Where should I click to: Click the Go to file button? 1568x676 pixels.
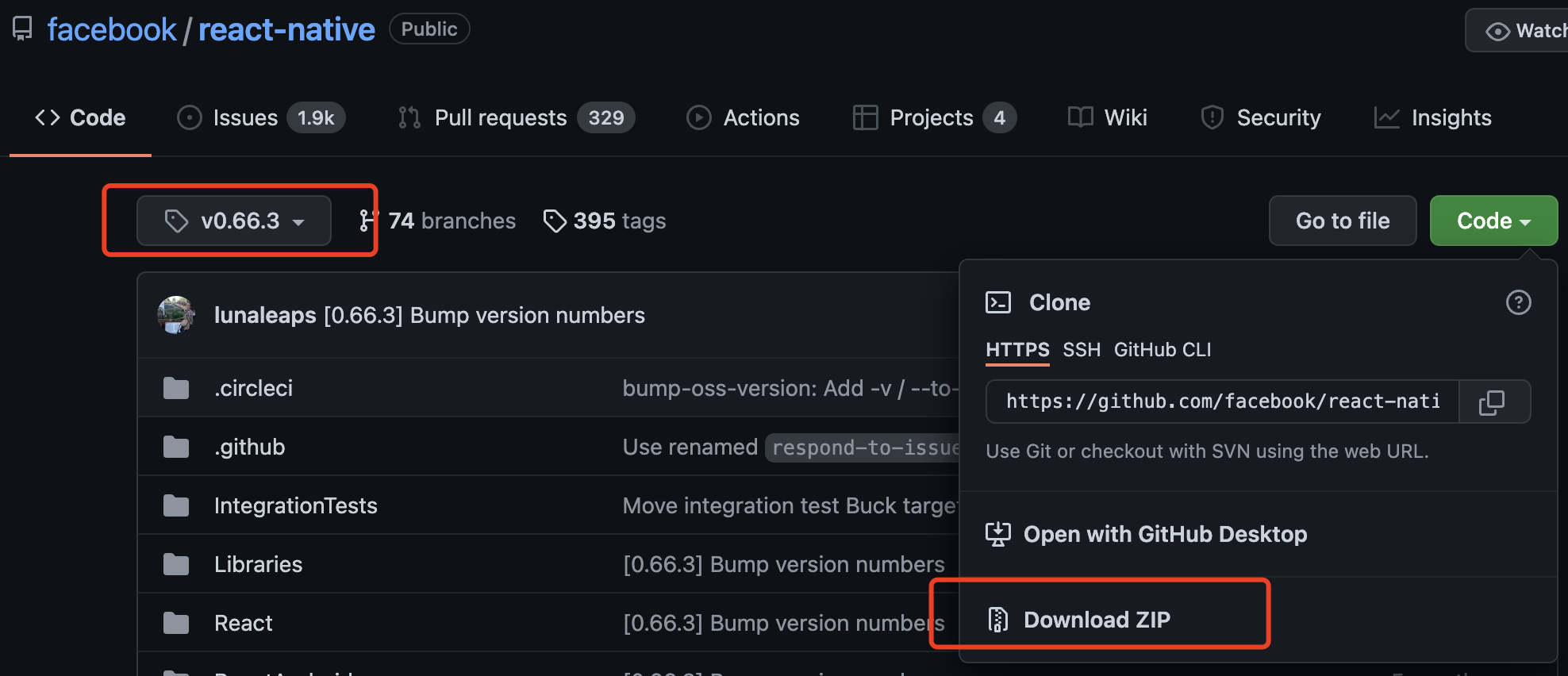[x=1343, y=221]
